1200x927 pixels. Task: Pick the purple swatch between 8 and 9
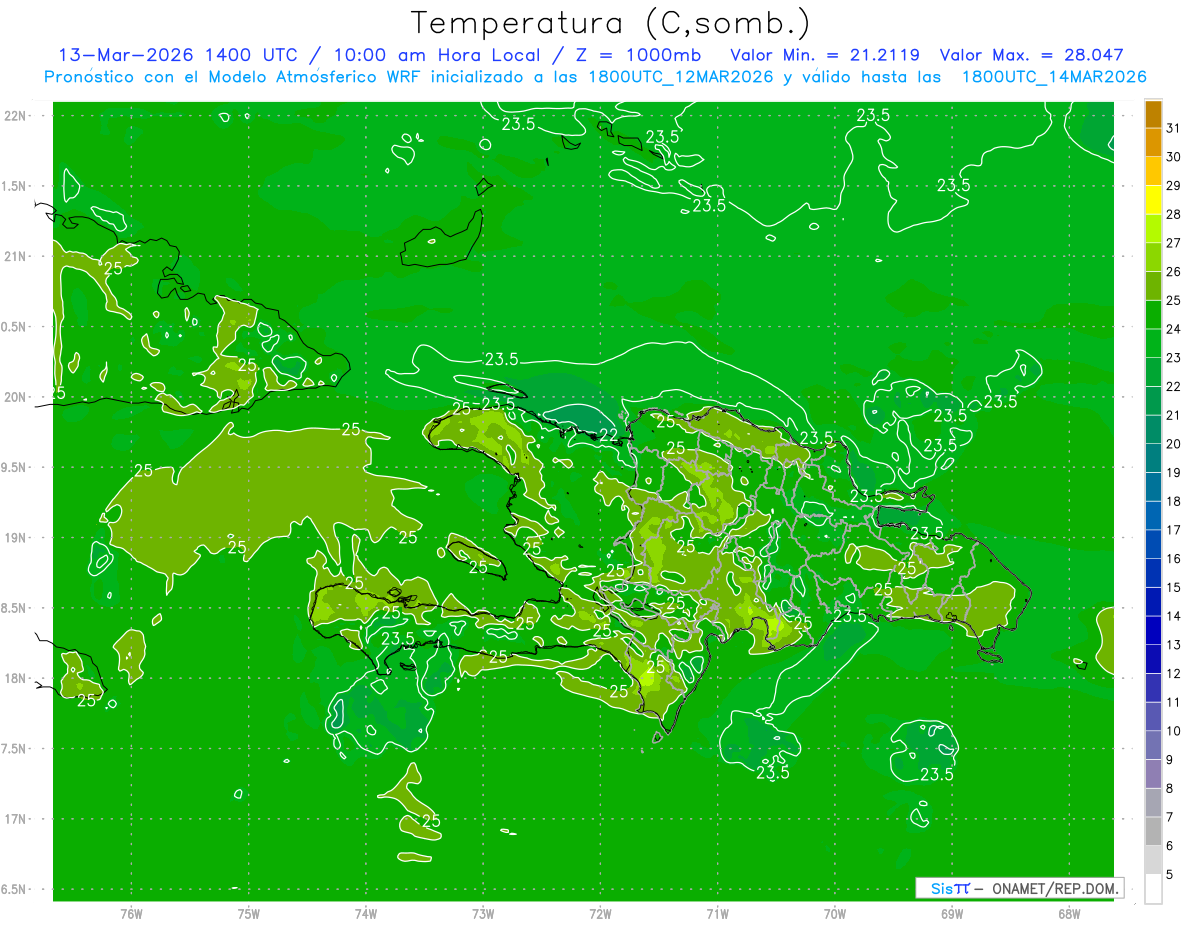(x=1153, y=773)
